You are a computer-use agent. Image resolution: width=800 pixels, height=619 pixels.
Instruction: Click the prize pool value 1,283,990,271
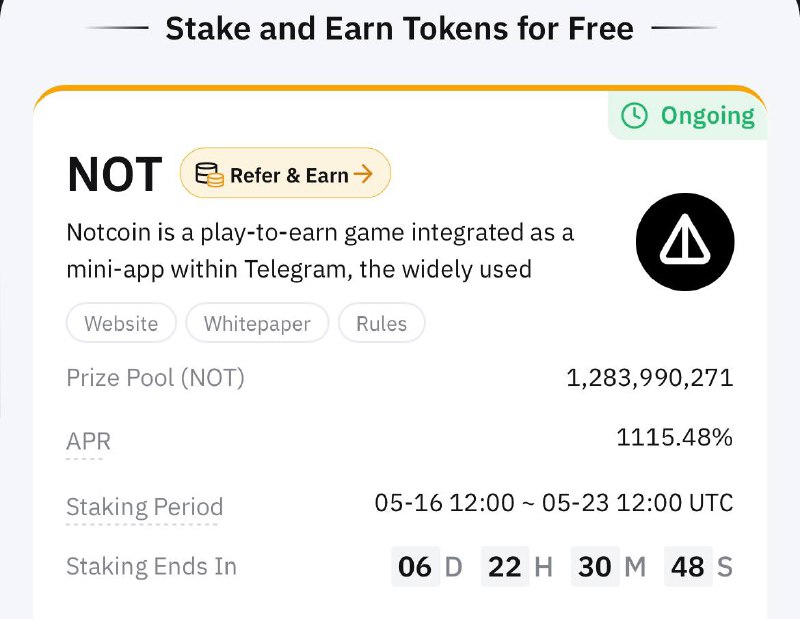tap(649, 378)
